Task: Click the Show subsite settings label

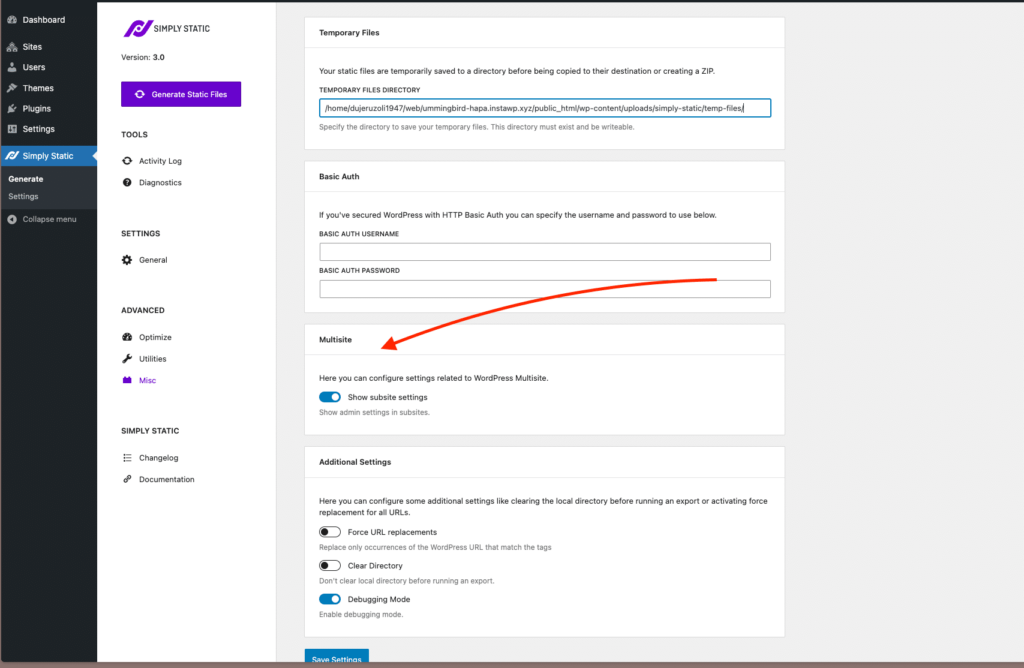Action: point(387,397)
